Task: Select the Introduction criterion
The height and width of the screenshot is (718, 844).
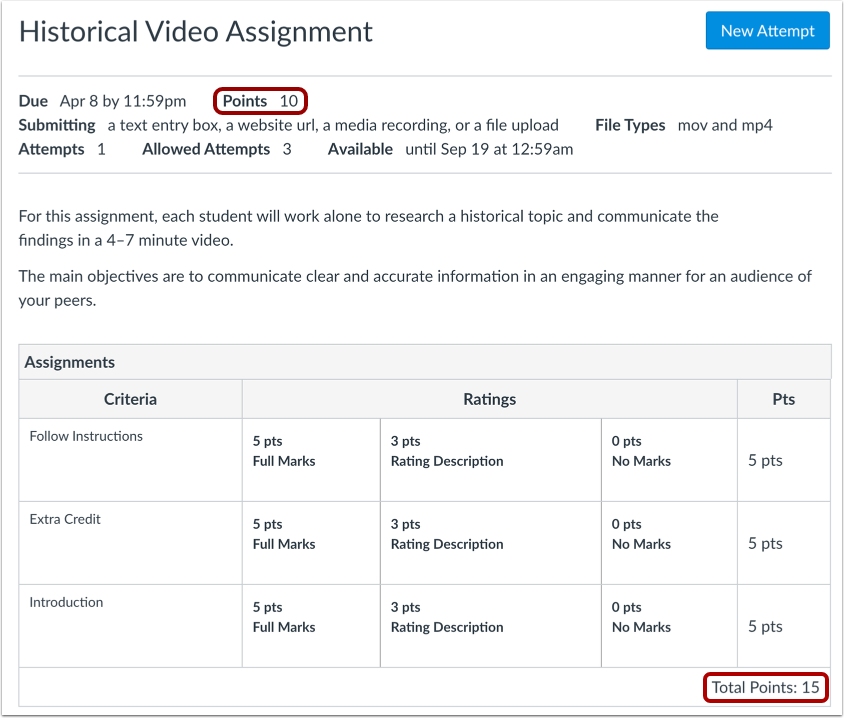Action: (66, 601)
